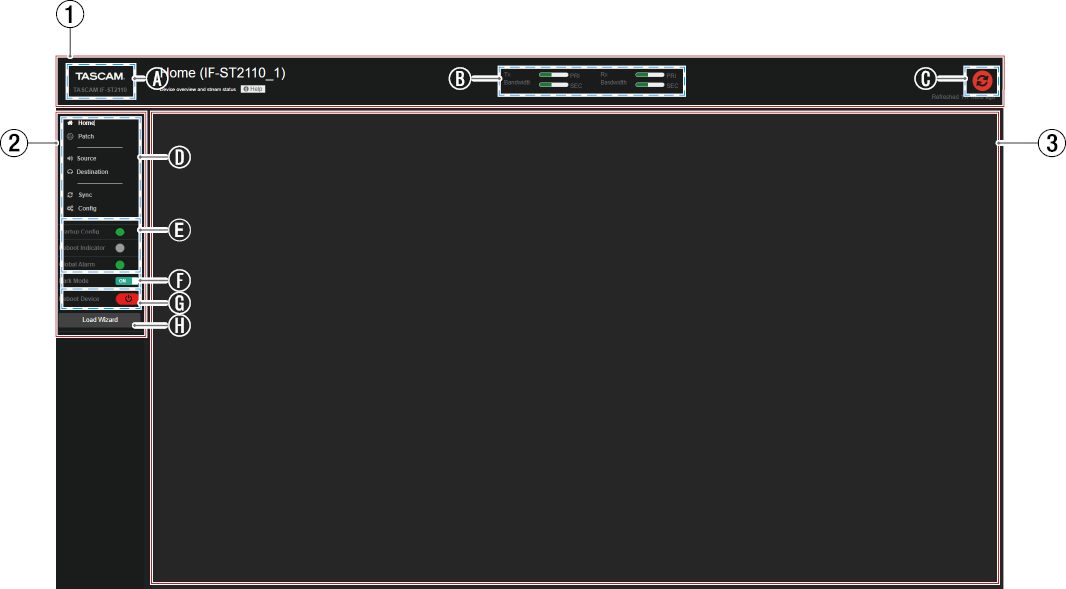
Task: Click the Home house icon in sidebar
Action: pyautogui.click(x=70, y=123)
